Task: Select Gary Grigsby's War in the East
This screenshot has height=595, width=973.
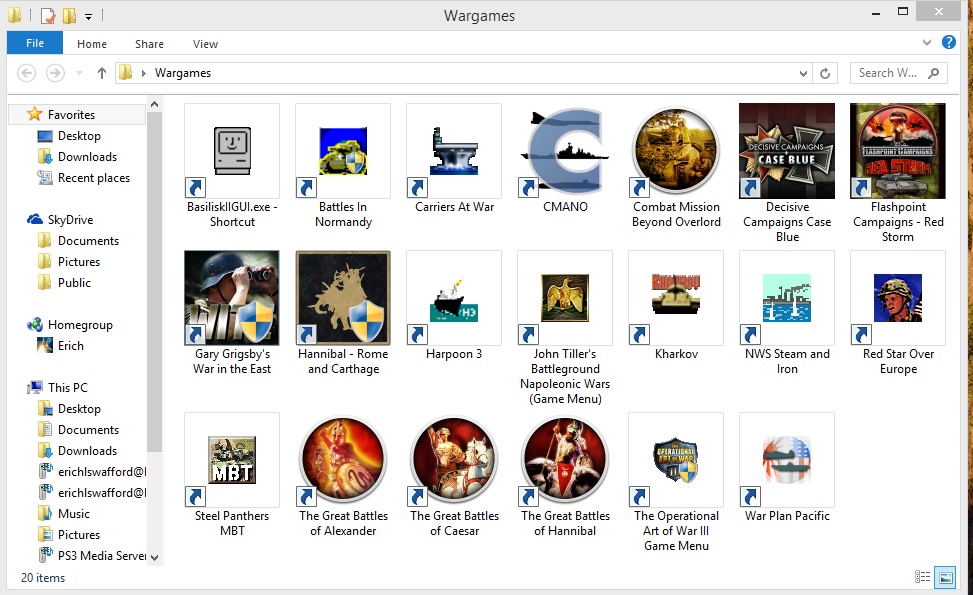Action: [232, 298]
